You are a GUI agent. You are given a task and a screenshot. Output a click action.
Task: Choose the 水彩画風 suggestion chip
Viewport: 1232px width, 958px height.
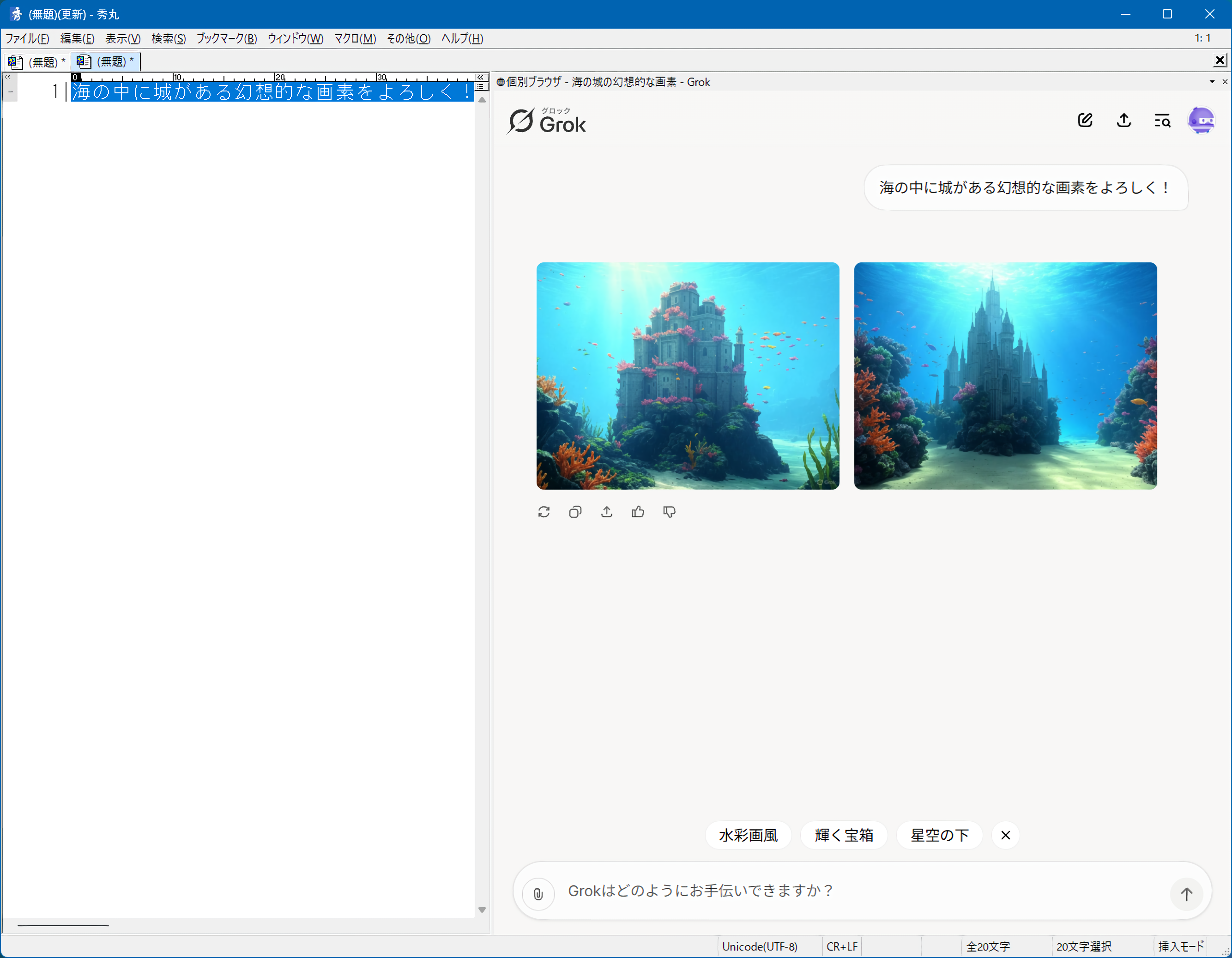tap(748, 835)
